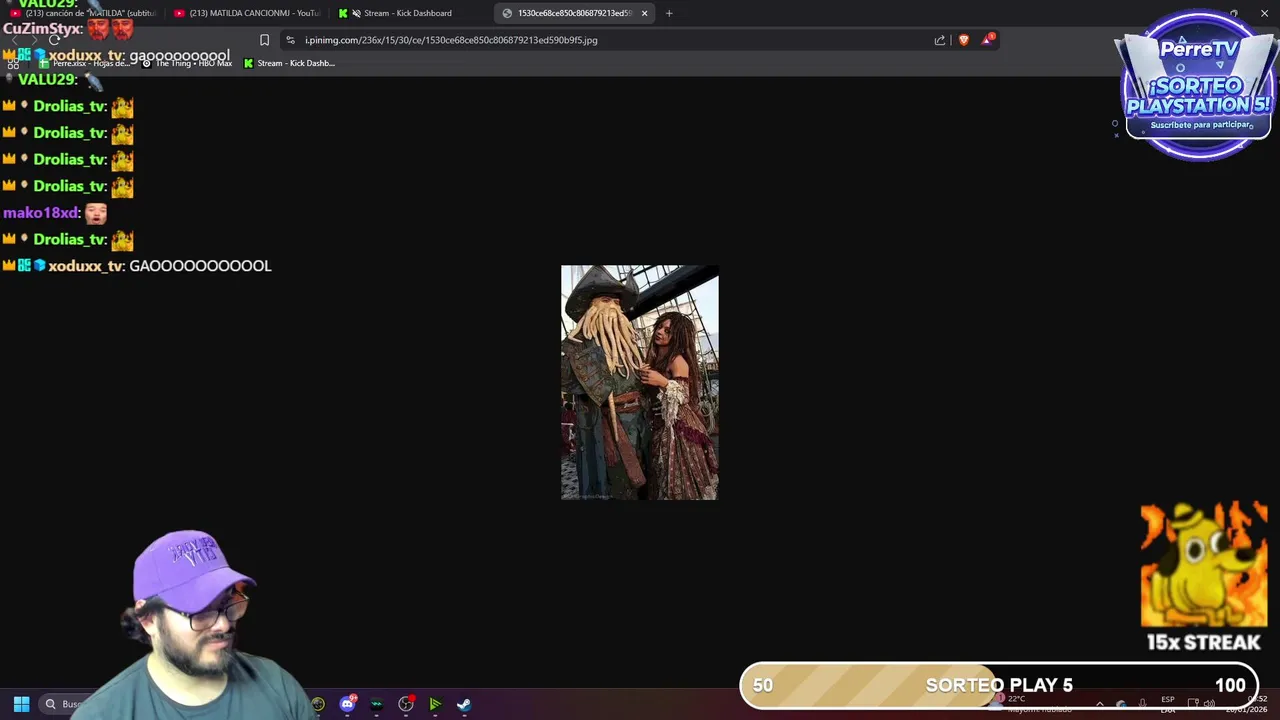
Task: Open the Stream - Kick Dashboard tab
Action: click(x=408, y=13)
